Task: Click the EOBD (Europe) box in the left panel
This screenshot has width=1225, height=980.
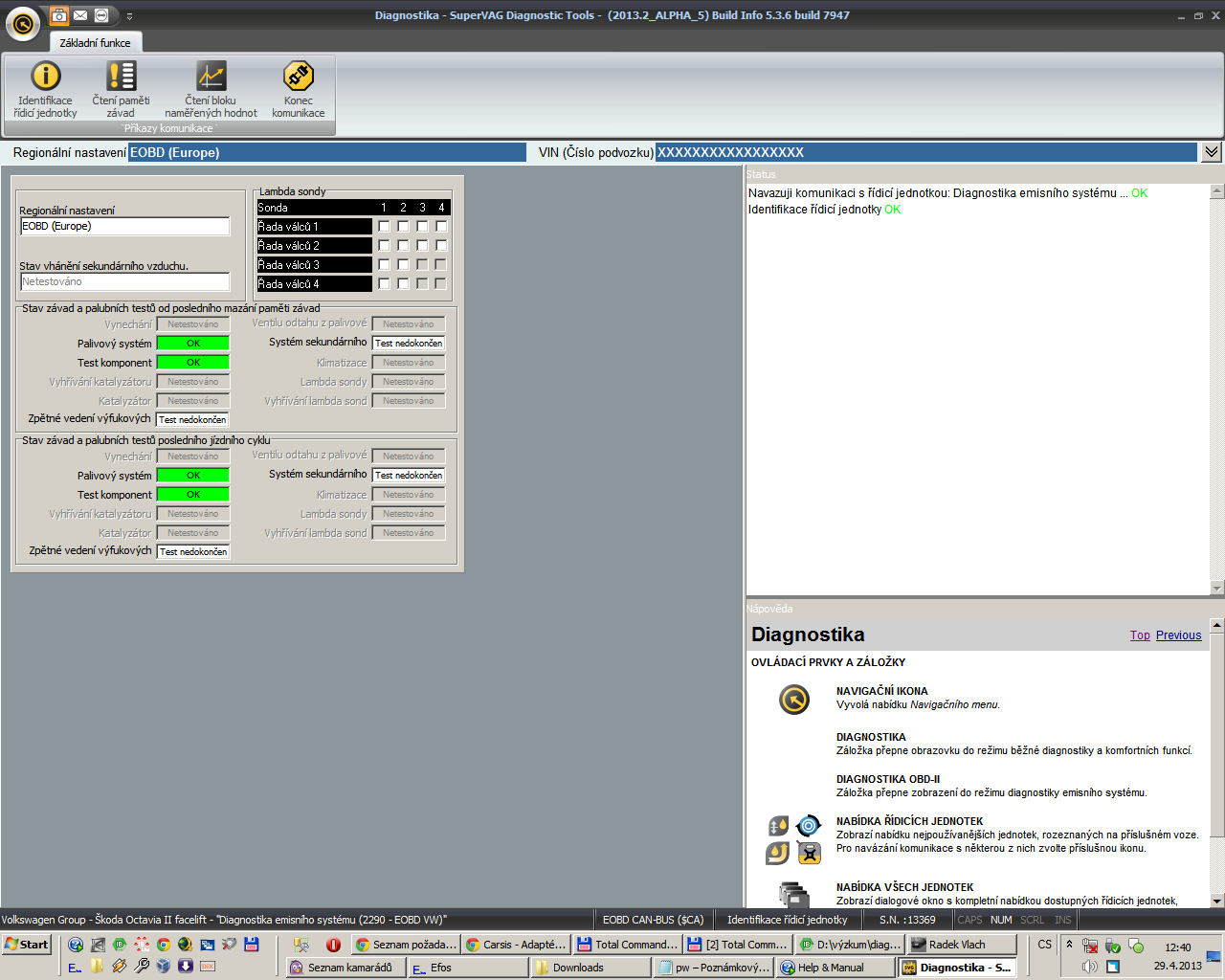Action: 125,227
